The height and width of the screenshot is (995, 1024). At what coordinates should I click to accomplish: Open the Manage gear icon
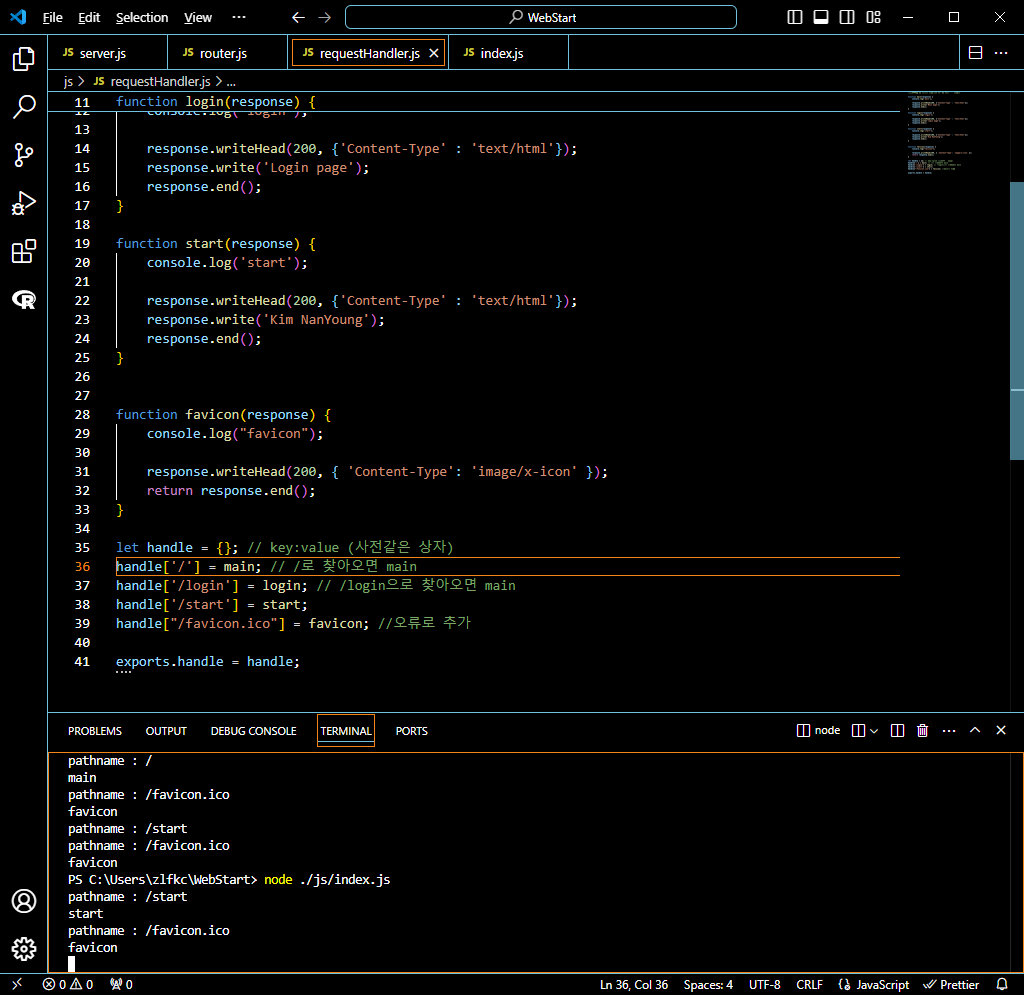pos(24,949)
